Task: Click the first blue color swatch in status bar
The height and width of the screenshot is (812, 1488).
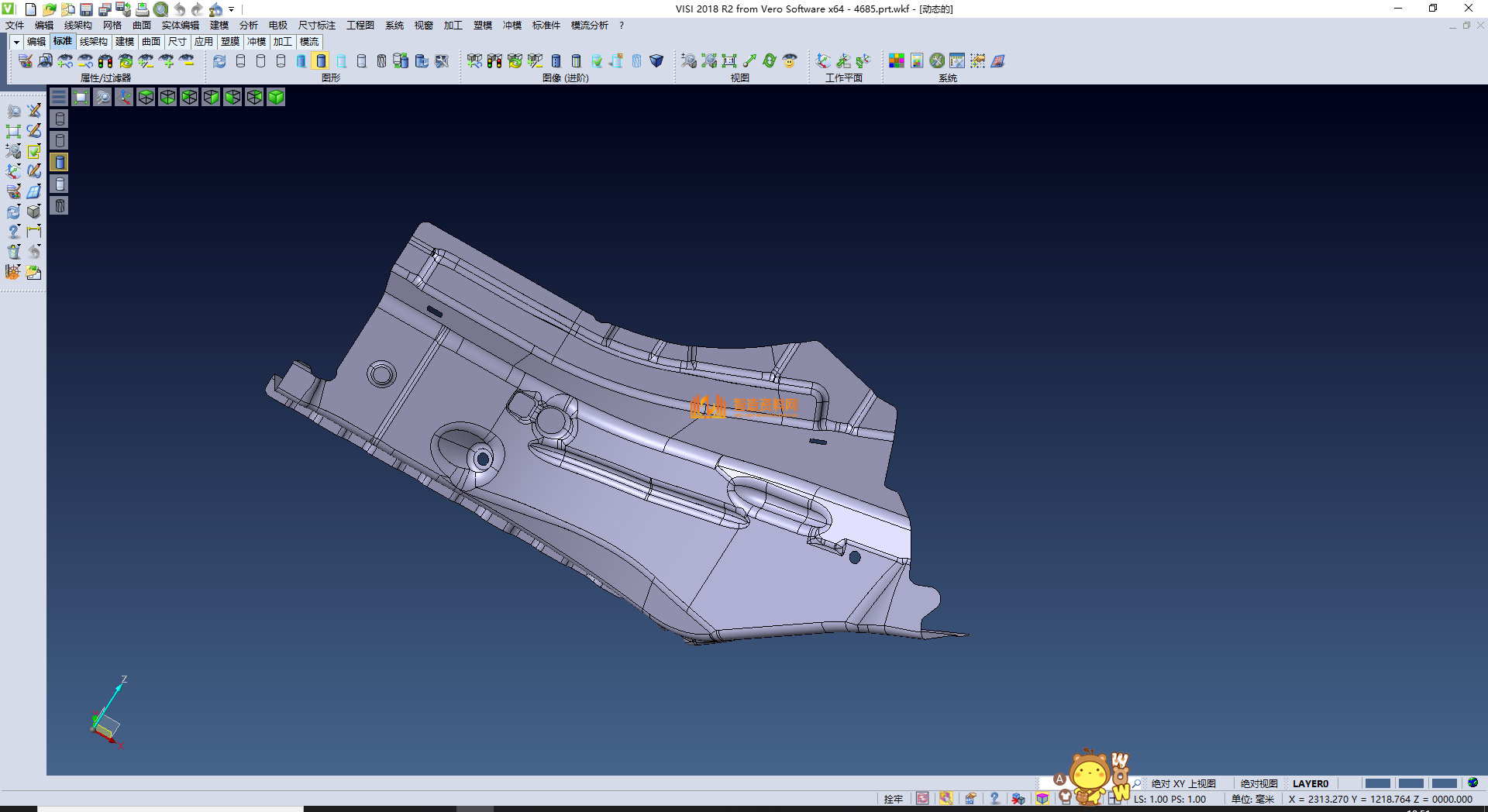Action: pyautogui.click(x=1377, y=783)
